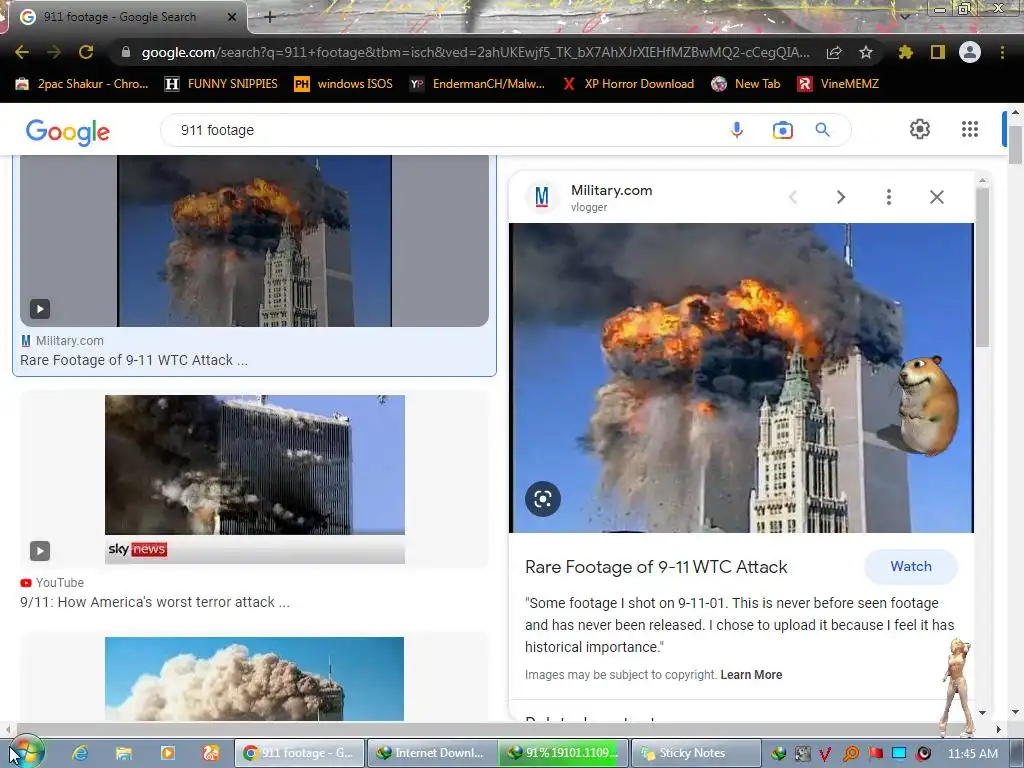Image resolution: width=1024 pixels, height=768 pixels.
Task: Click the page vertical scrollbar thumb
Action: click(1015, 144)
